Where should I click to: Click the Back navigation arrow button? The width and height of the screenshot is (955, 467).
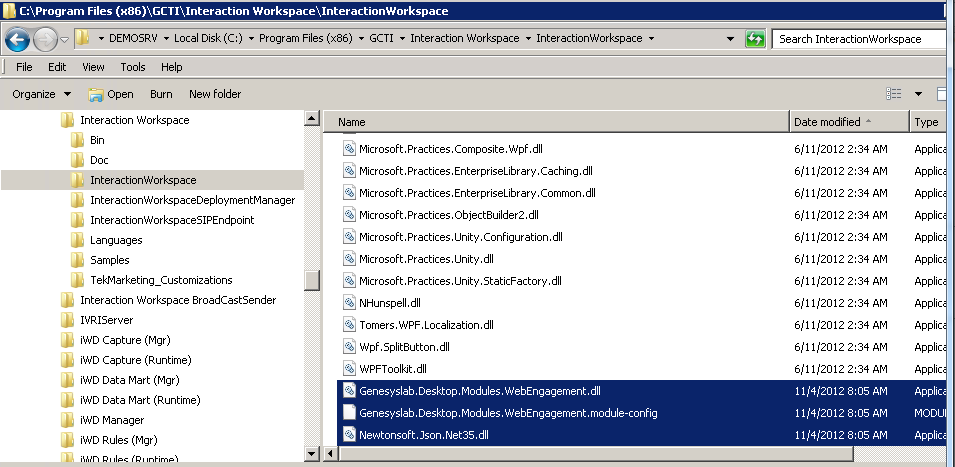click(x=17, y=39)
